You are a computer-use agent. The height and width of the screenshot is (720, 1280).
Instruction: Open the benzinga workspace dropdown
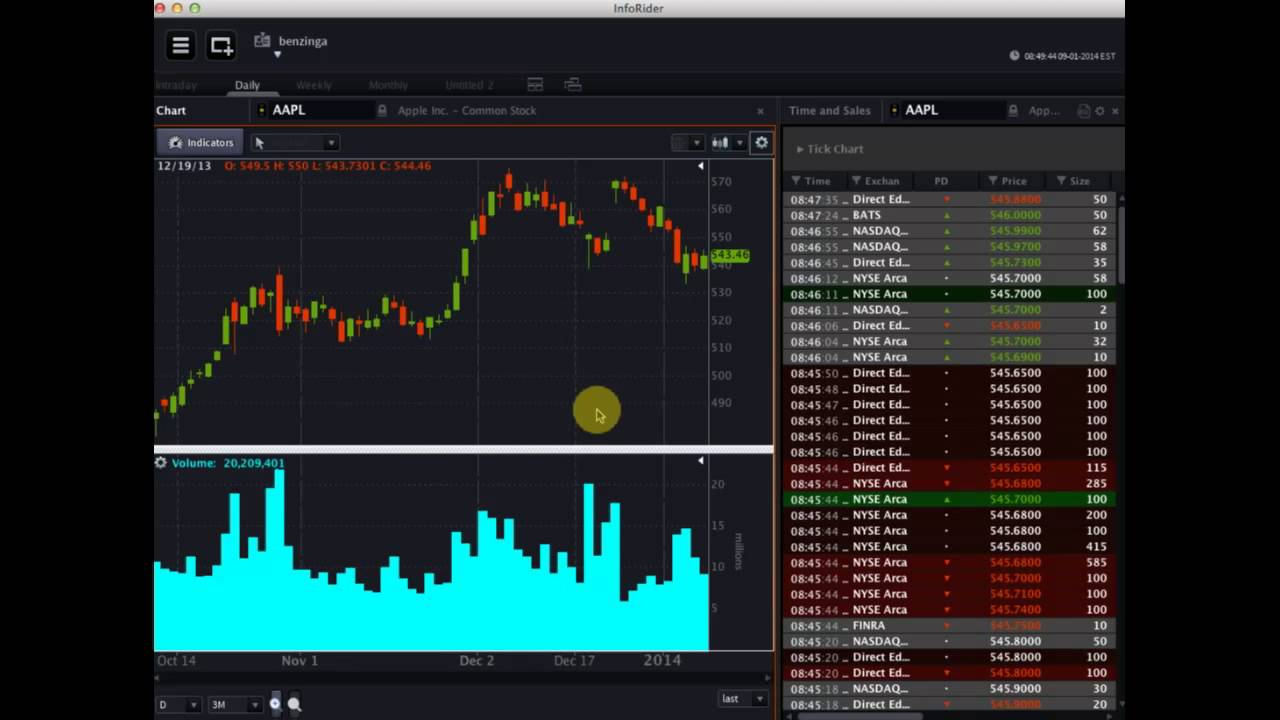278,55
